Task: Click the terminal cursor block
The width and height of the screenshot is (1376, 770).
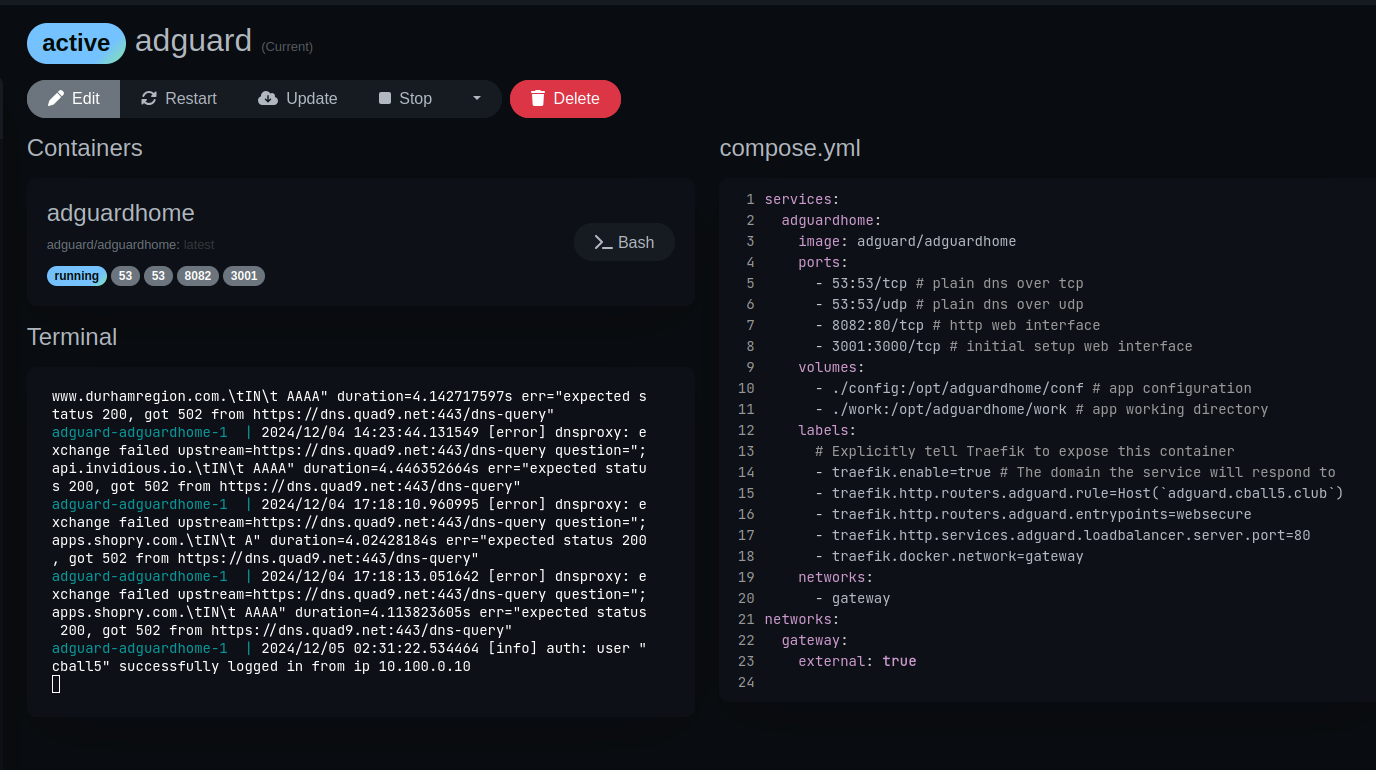Action: (x=56, y=684)
